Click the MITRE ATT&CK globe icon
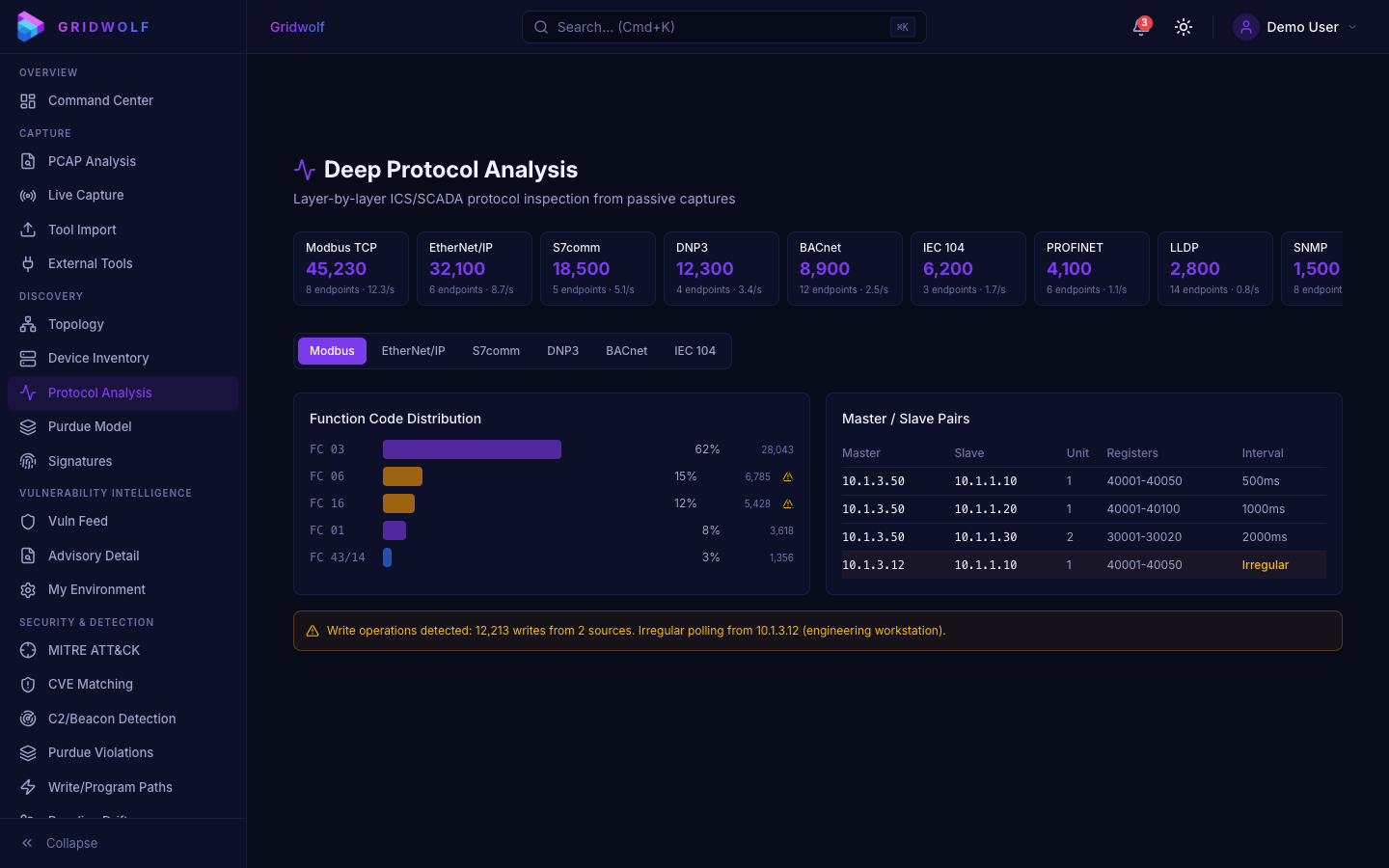This screenshot has width=1389, height=868. coord(28,650)
